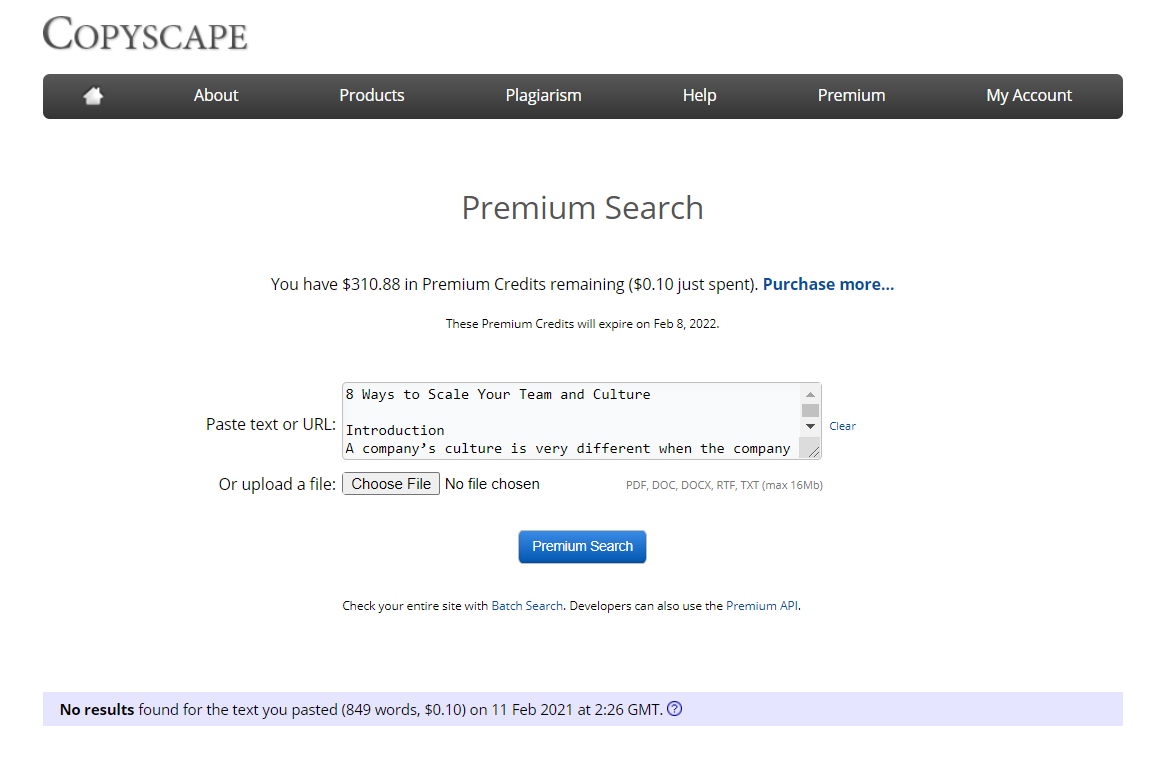This screenshot has width=1155, height=777.
Task: Open the Help menu
Action: pos(699,96)
